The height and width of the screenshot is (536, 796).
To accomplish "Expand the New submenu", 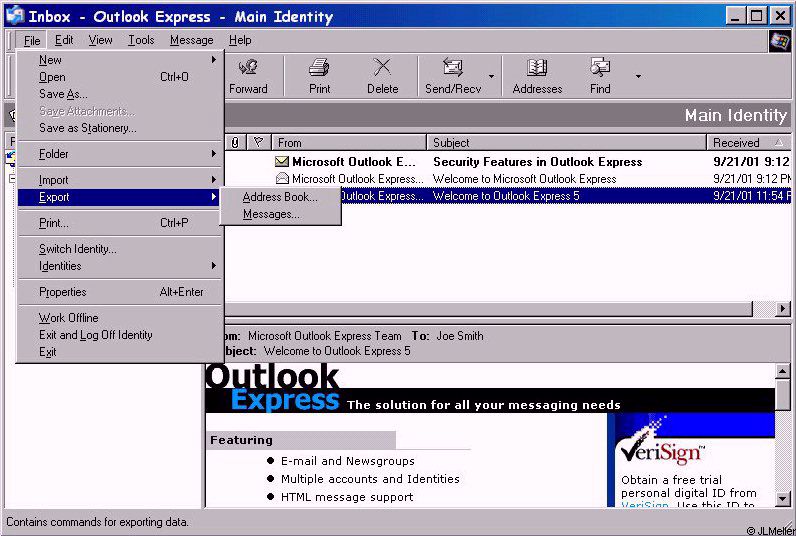I will point(119,60).
